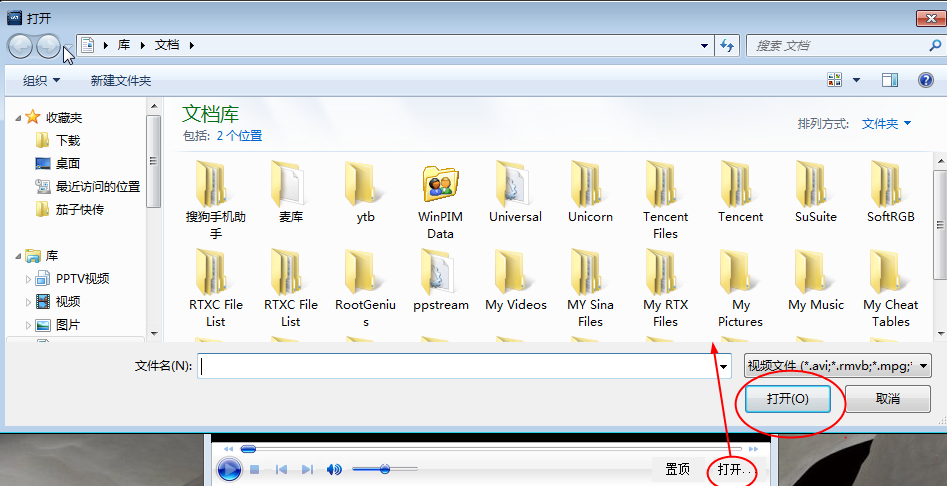This screenshot has width=947, height=486.
Task: Open the view options dropdown arrow
Action: coord(856,80)
